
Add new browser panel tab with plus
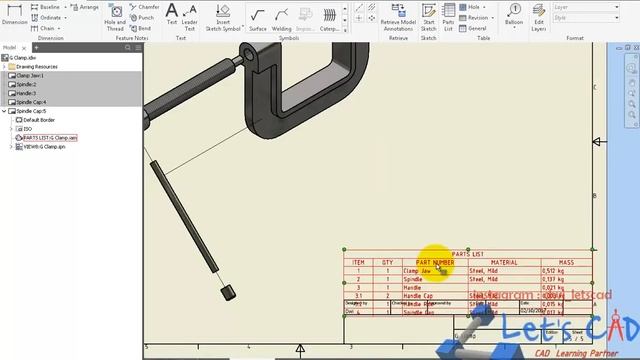[x=36, y=48]
